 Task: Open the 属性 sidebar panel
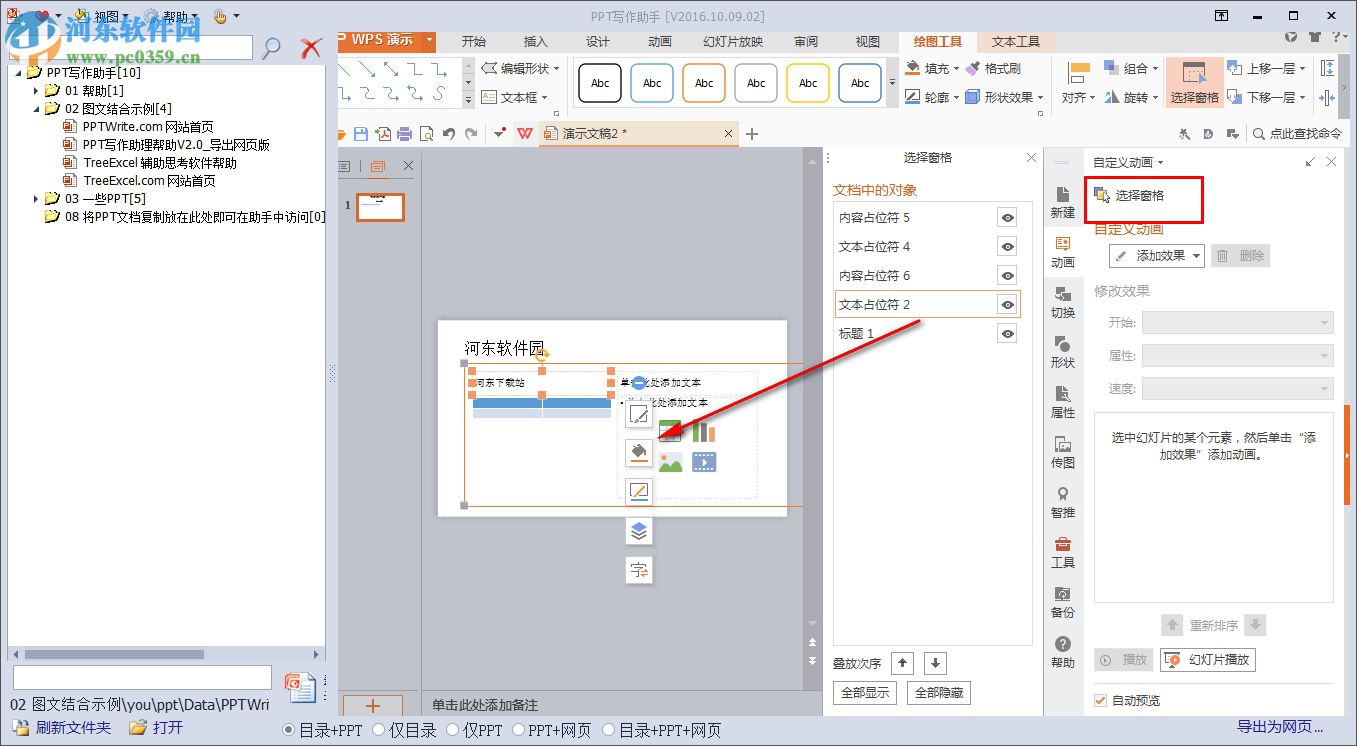pos(1063,402)
